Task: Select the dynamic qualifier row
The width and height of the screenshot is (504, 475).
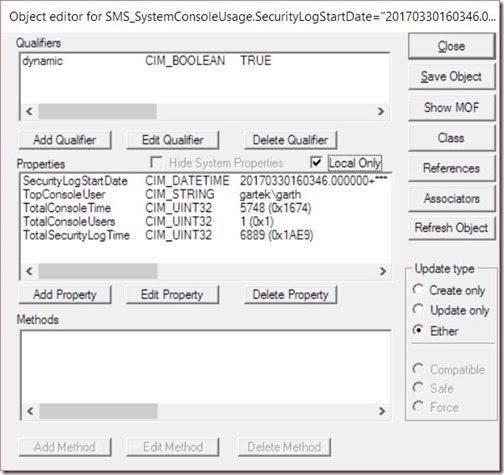Action: click(205, 61)
